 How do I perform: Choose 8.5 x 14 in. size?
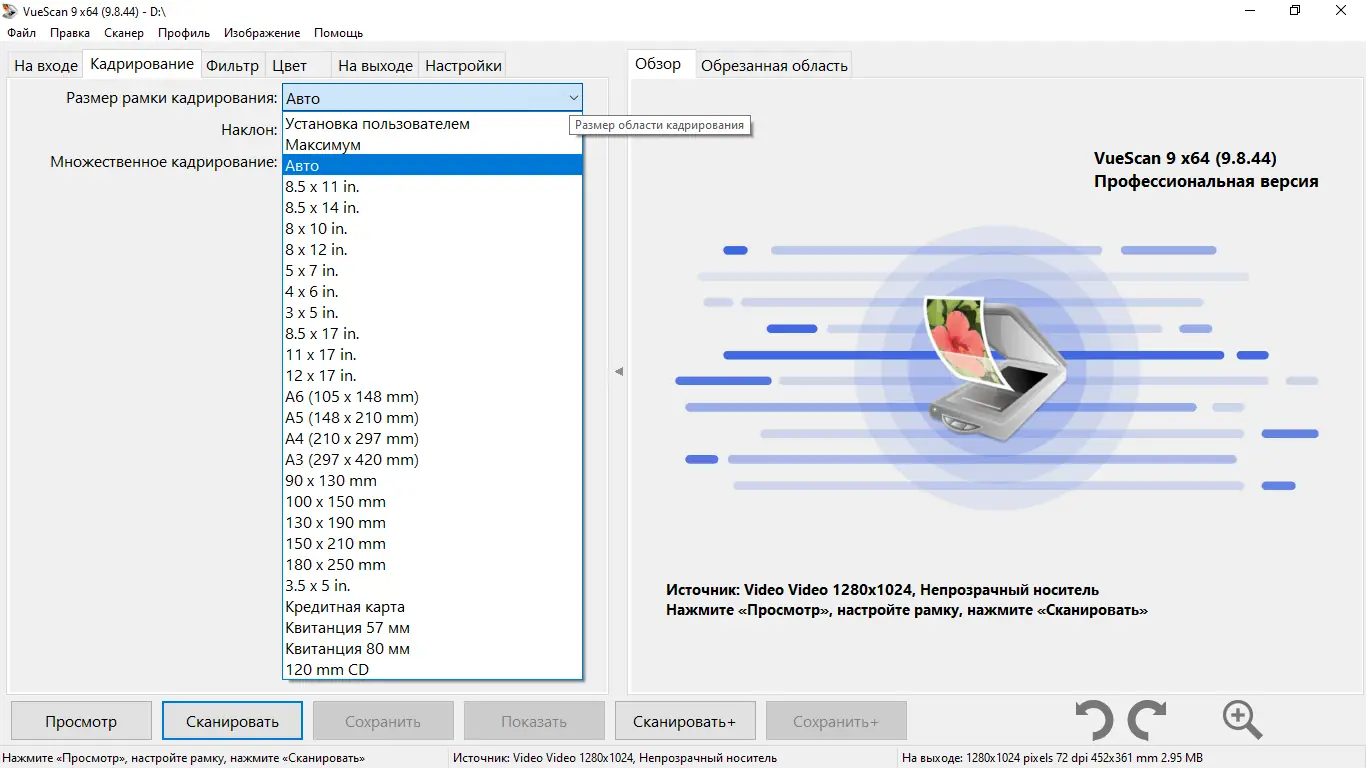[432, 207]
